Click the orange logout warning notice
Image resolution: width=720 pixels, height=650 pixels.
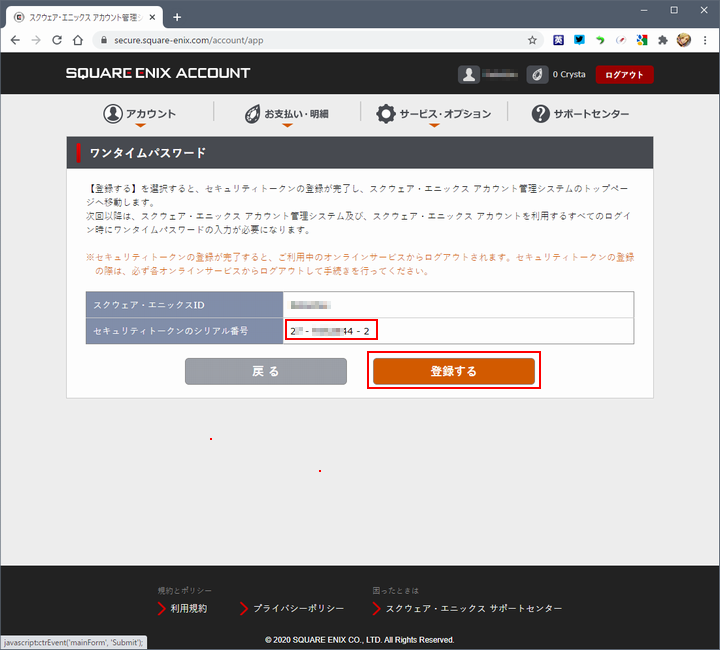pyautogui.click(x=360, y=264)
